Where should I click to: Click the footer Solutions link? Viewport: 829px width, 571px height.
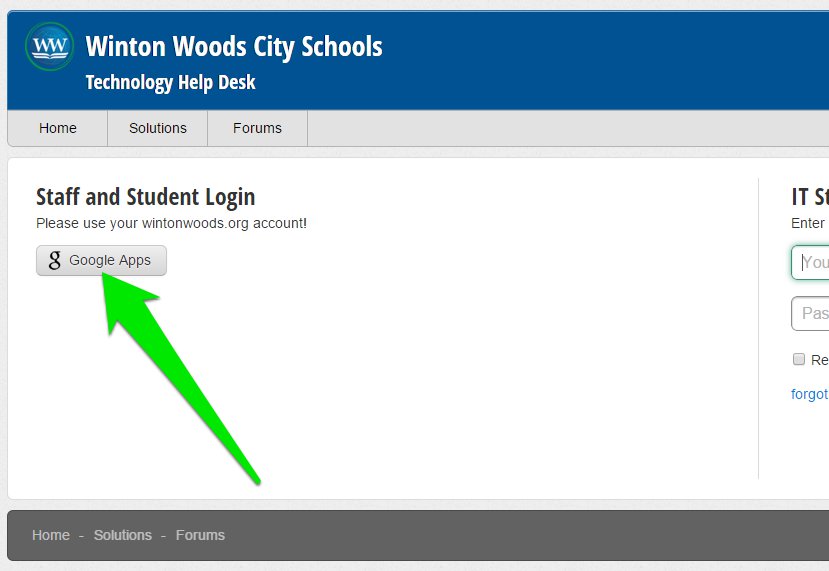click(x=123, y=535)
